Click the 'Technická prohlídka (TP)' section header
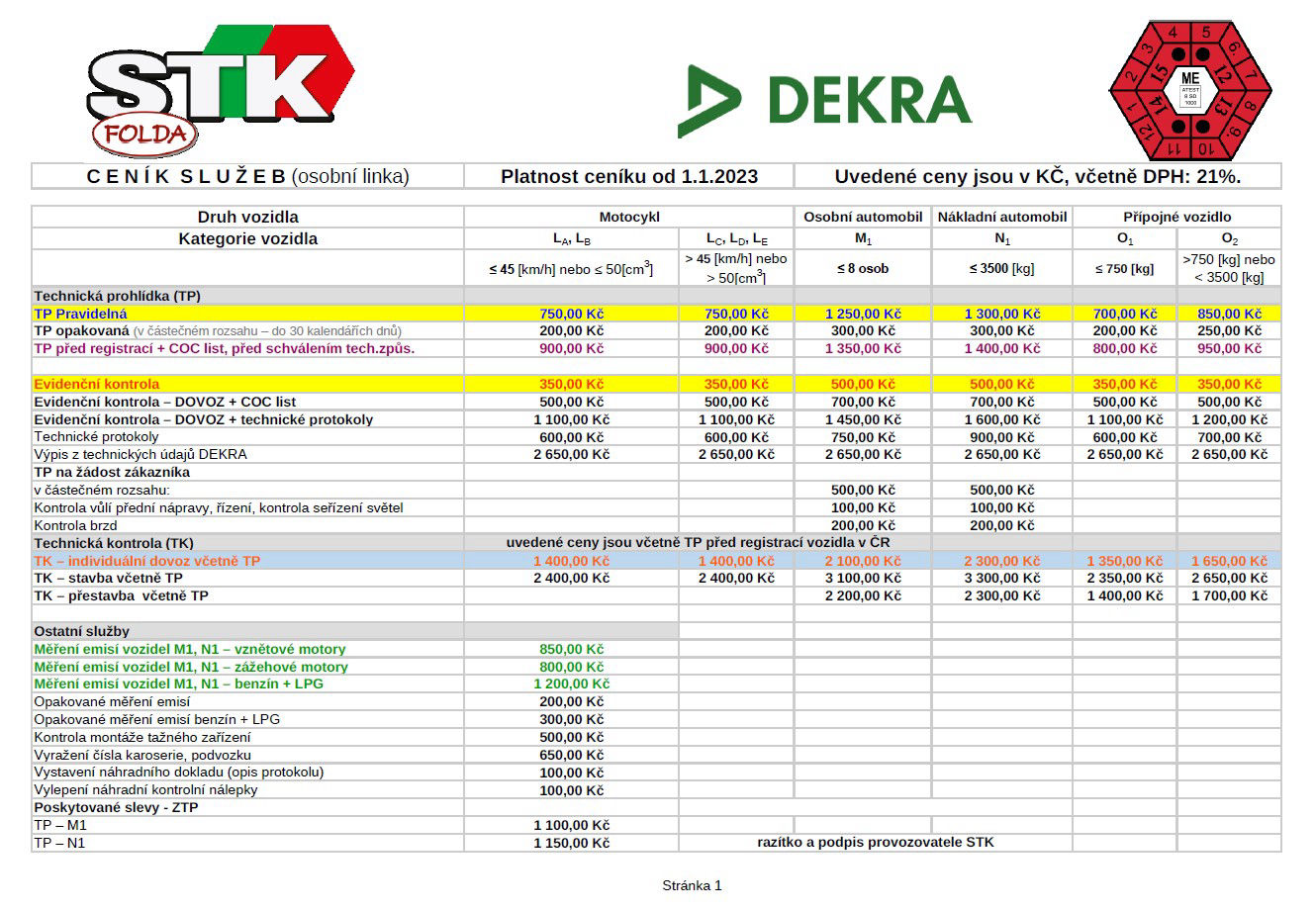This screenshot has width=1316, height=911. point(118,296)
